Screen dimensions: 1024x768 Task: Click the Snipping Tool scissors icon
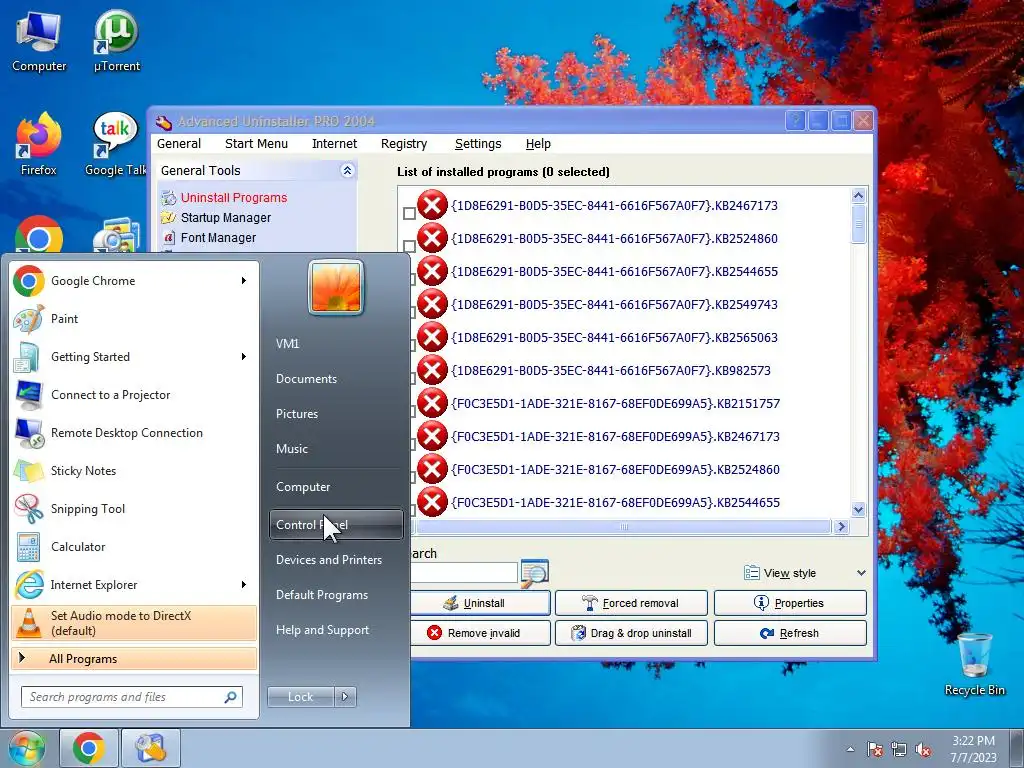[29, 509]
